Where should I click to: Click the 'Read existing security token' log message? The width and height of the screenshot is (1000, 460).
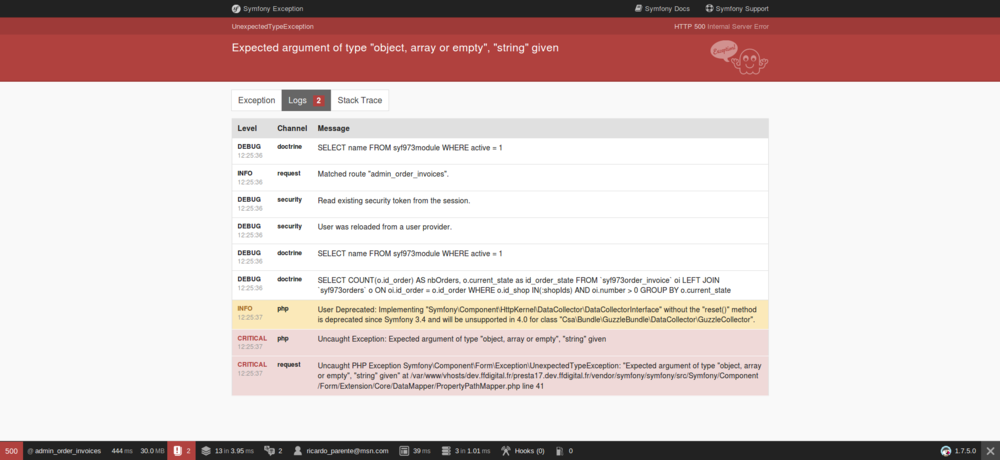pyautogui.click(x=393, y=200)
